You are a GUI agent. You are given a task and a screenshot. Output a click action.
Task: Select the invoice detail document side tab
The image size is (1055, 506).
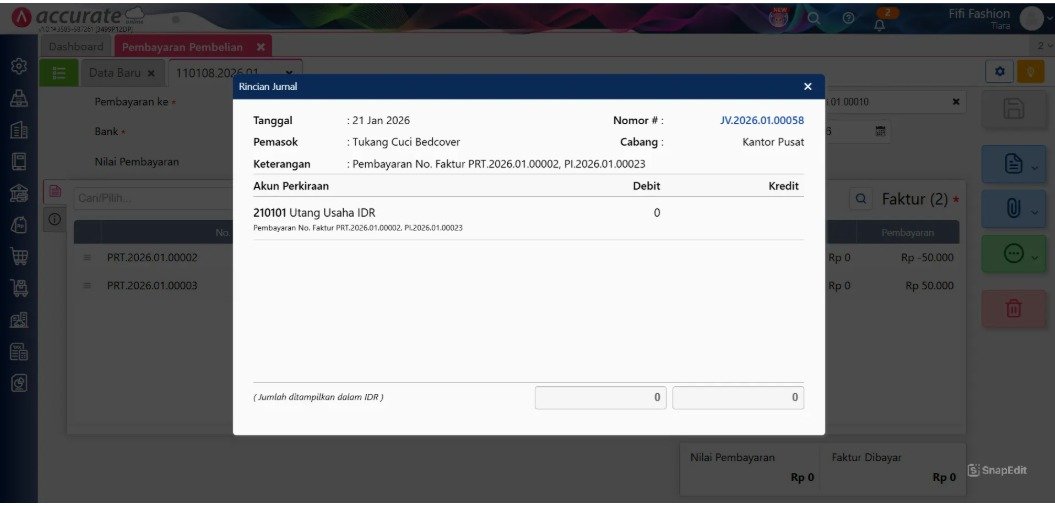coord(55,192)
